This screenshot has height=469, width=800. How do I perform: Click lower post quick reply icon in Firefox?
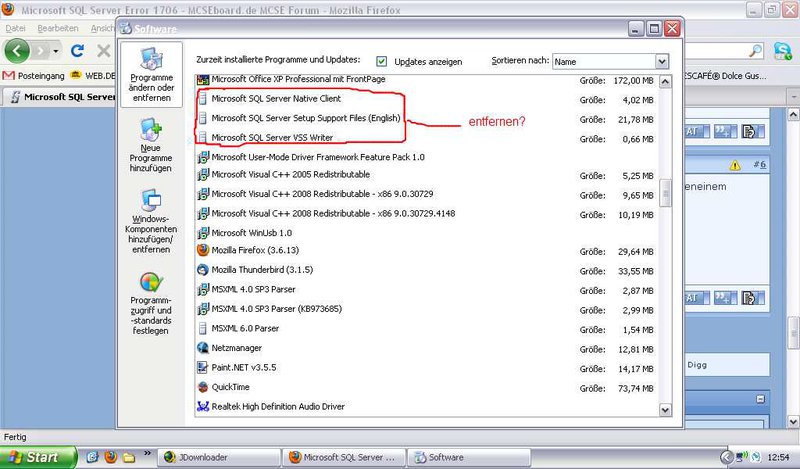coord(753,298)
